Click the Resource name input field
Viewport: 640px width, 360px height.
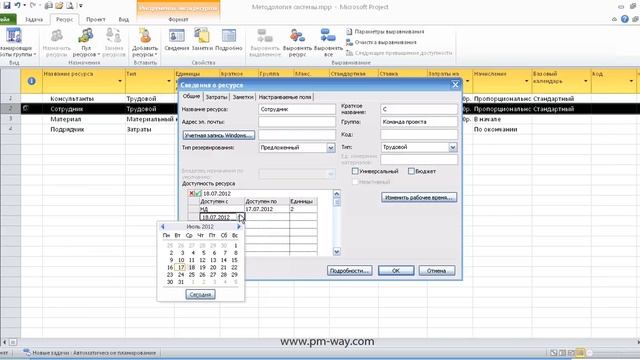click(x=297, y=109)
